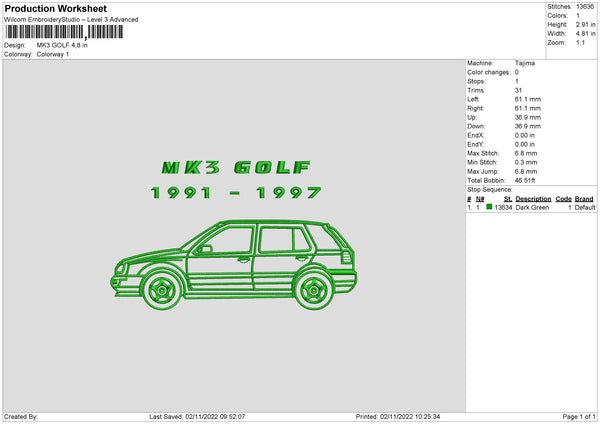The width and height of the screenshot is (600, 424).
Task: Click the St. column header
Action: 508,199
